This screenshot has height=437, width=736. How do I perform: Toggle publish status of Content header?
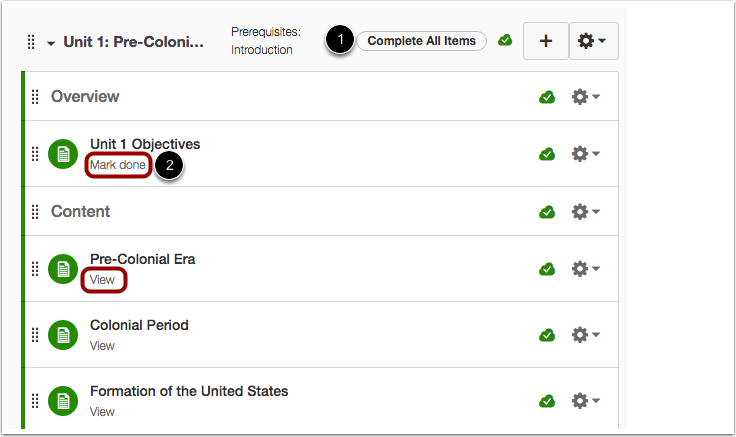point(547,212)
